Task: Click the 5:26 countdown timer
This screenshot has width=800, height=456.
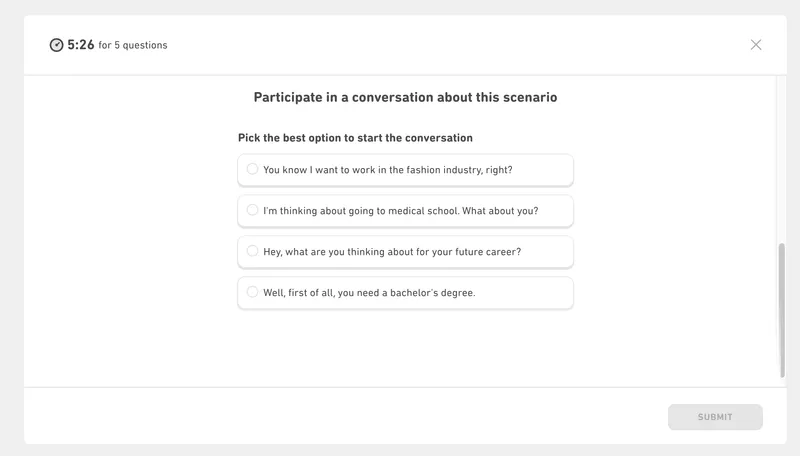Action: (x=81, y=45)
